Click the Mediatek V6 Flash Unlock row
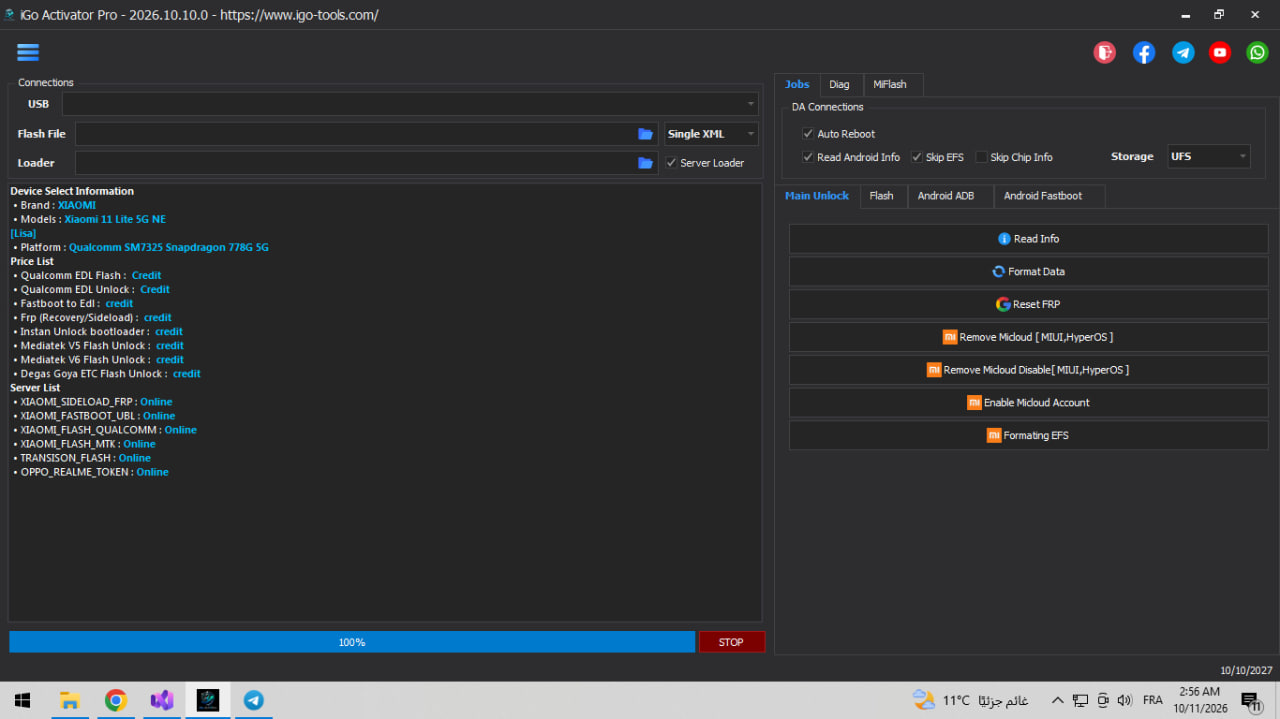The width and height of the screenshot is (1280, 719). click(98, 359)
